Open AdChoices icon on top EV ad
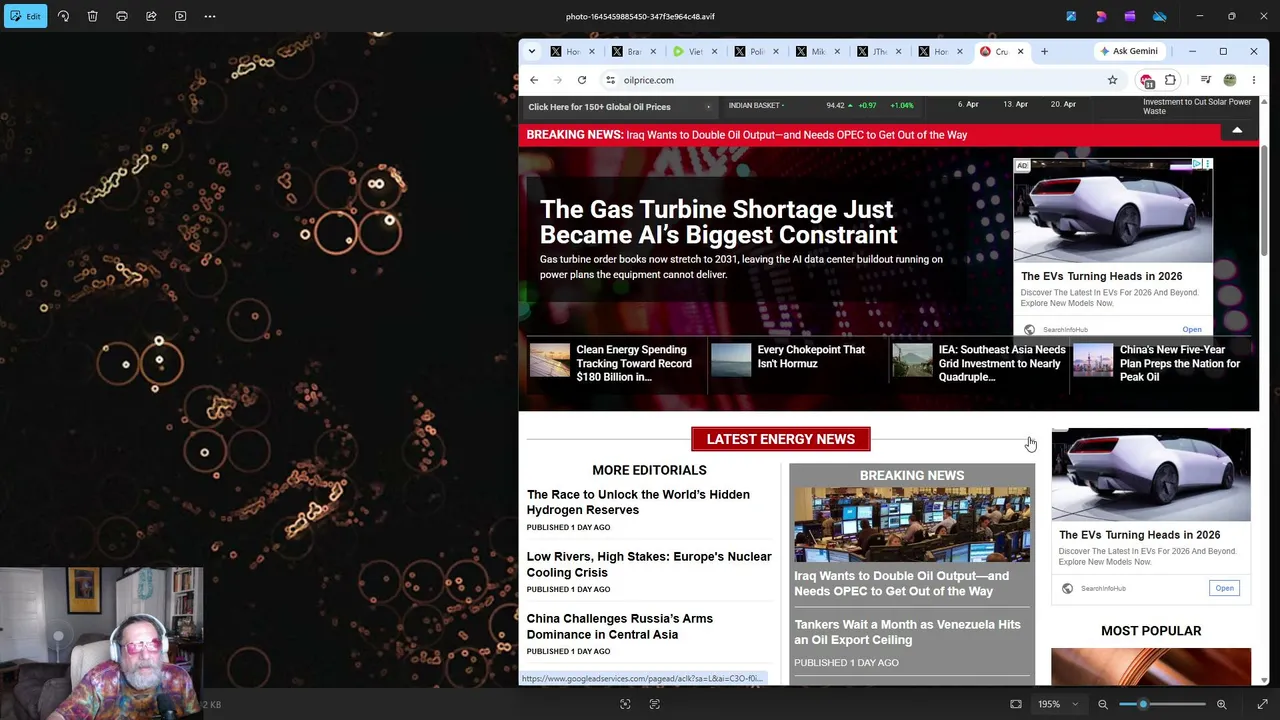 coord(1197,164)
